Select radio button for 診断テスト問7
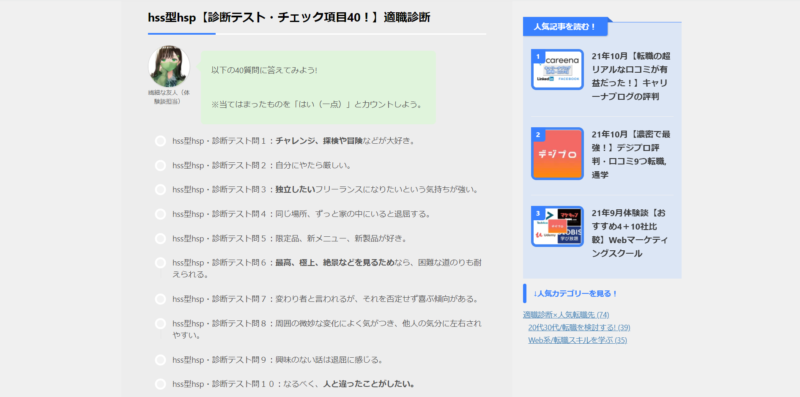The height and width of the screenshot is (397, 800). point(160,299)
